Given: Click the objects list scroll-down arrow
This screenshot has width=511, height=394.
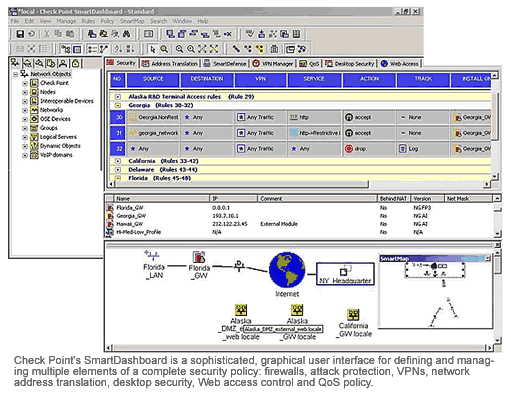Looking at the screenshot, I should 497,233.
